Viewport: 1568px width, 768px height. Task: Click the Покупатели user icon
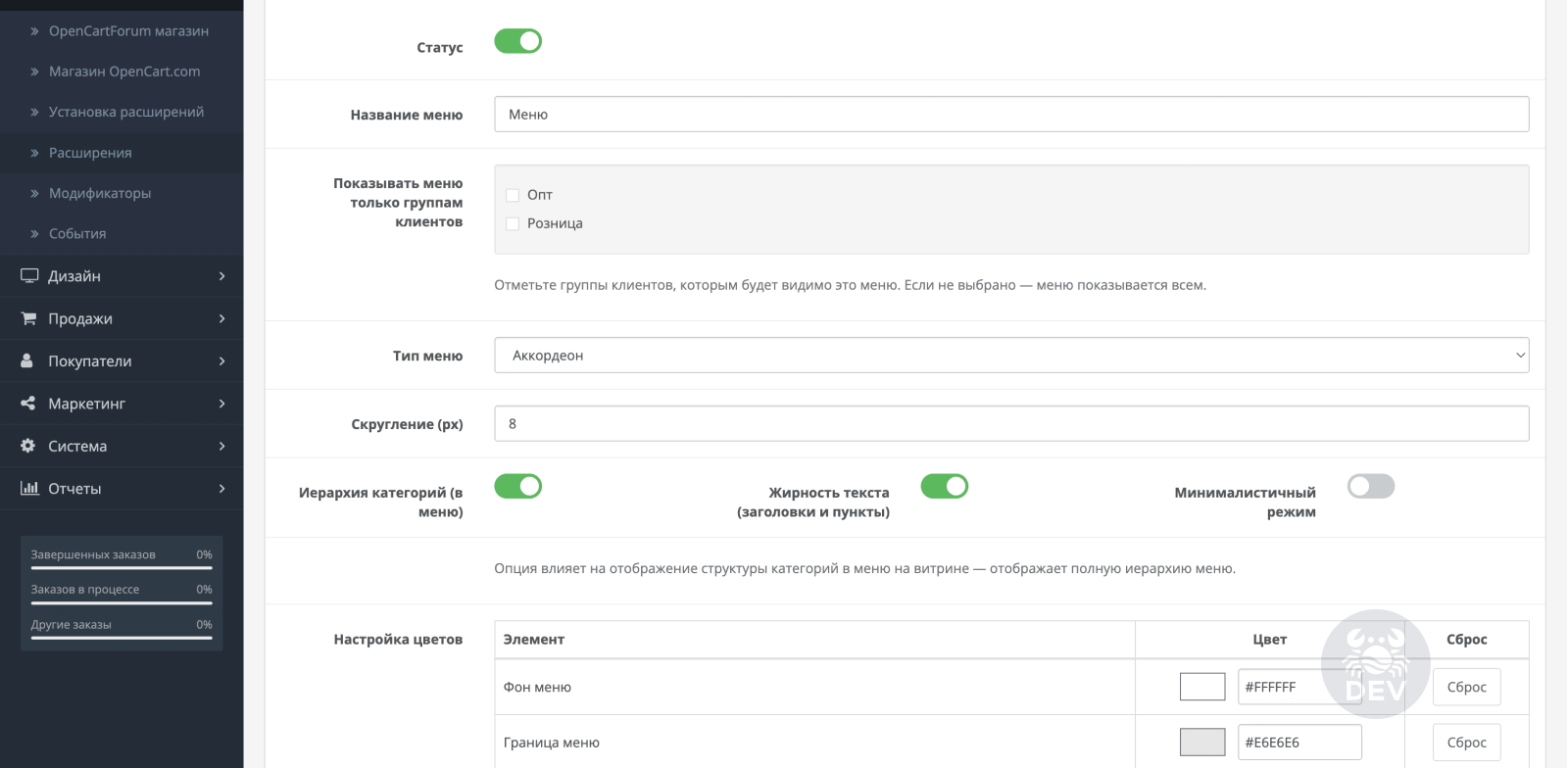[27, 360]
